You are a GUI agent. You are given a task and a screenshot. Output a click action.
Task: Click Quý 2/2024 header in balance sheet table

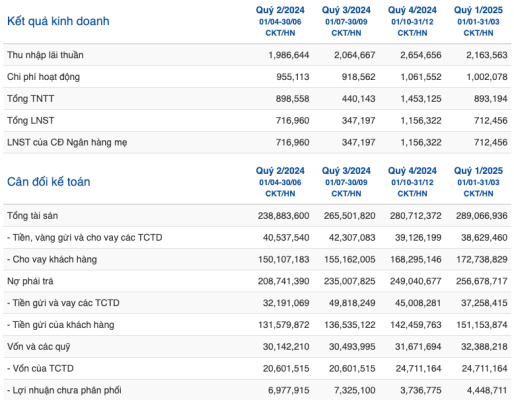click(280, 171)
